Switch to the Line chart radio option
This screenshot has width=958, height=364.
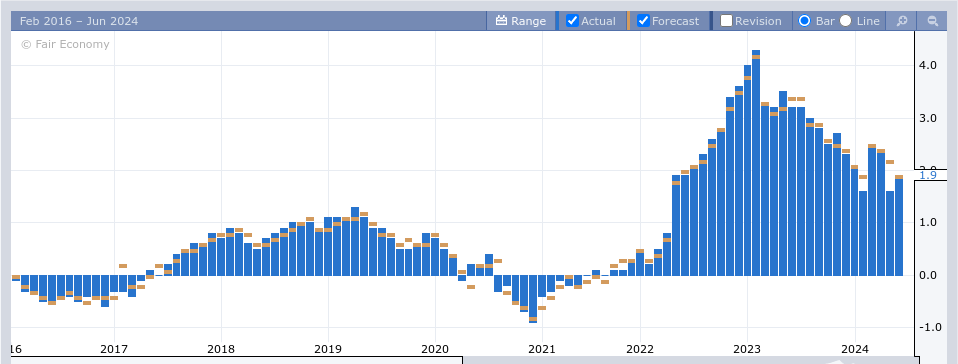[x=846, y=21]
